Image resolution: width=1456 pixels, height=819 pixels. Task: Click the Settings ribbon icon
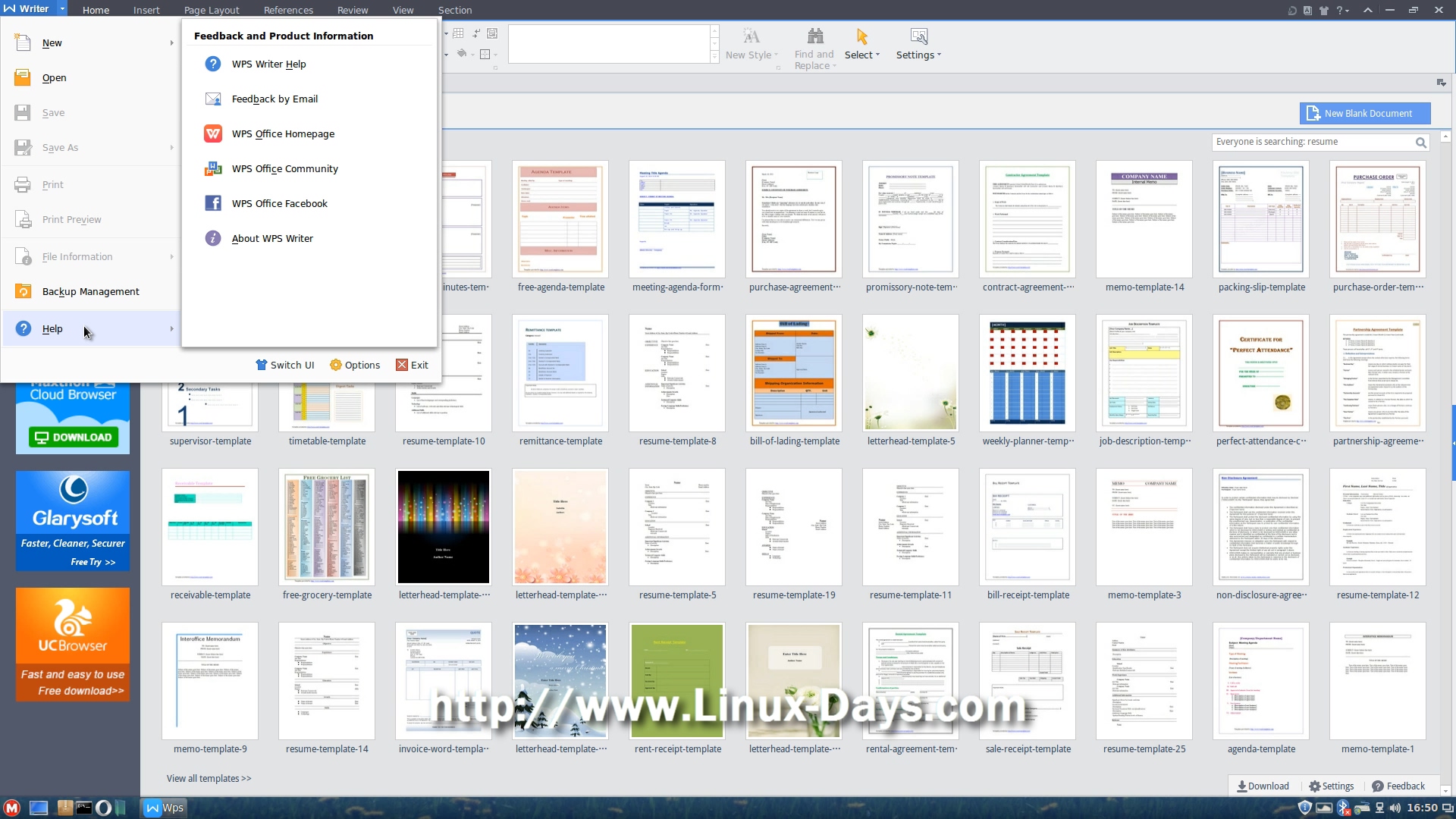point(918,36)
